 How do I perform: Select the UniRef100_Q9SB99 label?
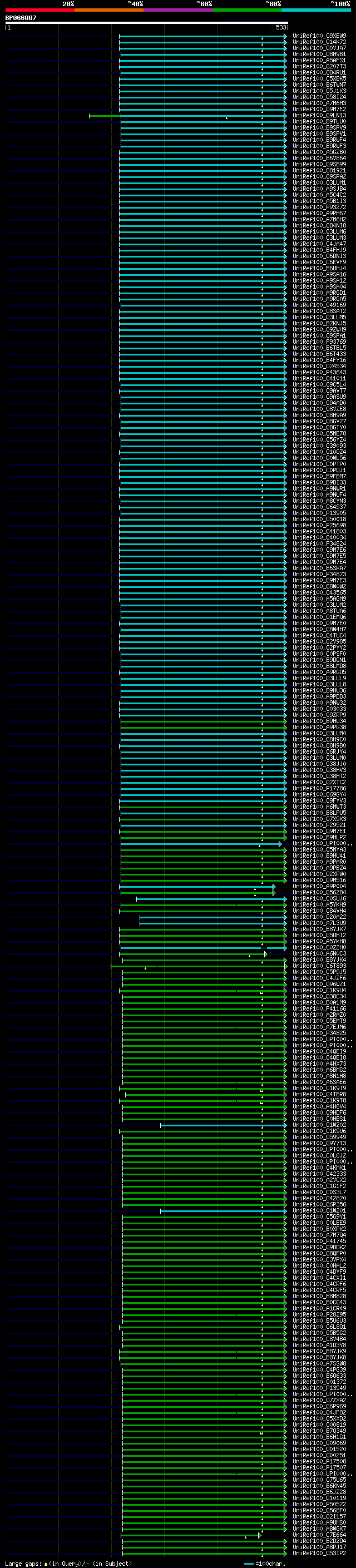pyautogui.click(x=319, y=164)
